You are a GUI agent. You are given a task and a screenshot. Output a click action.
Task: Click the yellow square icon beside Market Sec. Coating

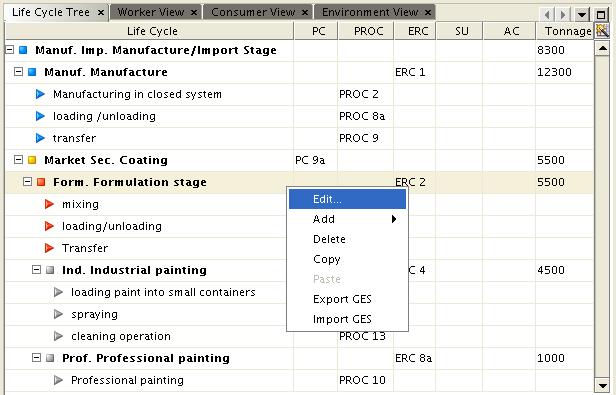32,160
